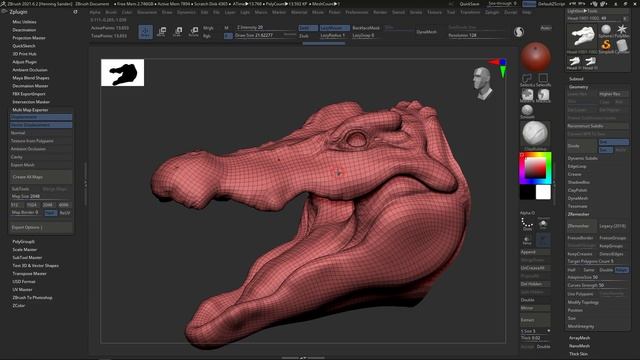The width and height of the screenshot is (640, 360).
Task: Open the Document menu
Action: [147, 12]
